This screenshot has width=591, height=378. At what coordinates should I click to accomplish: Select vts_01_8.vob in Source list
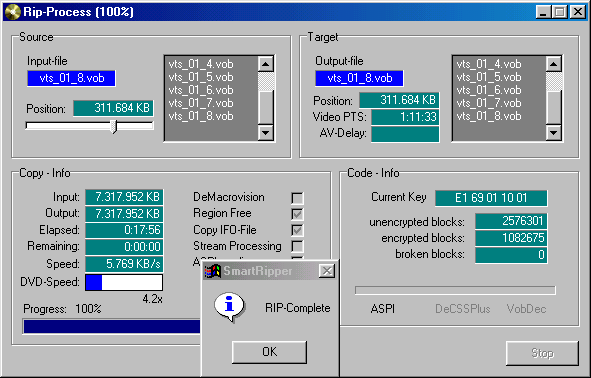coord(201,116)
